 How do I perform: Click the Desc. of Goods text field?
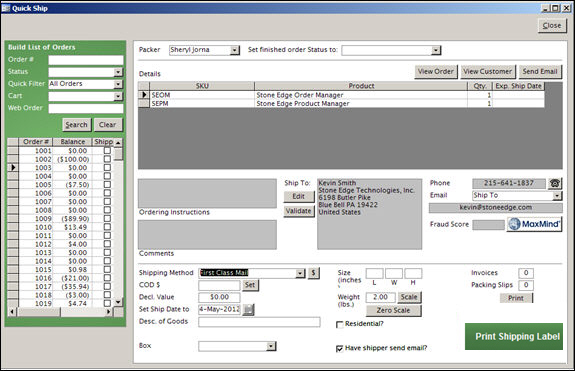259,322
